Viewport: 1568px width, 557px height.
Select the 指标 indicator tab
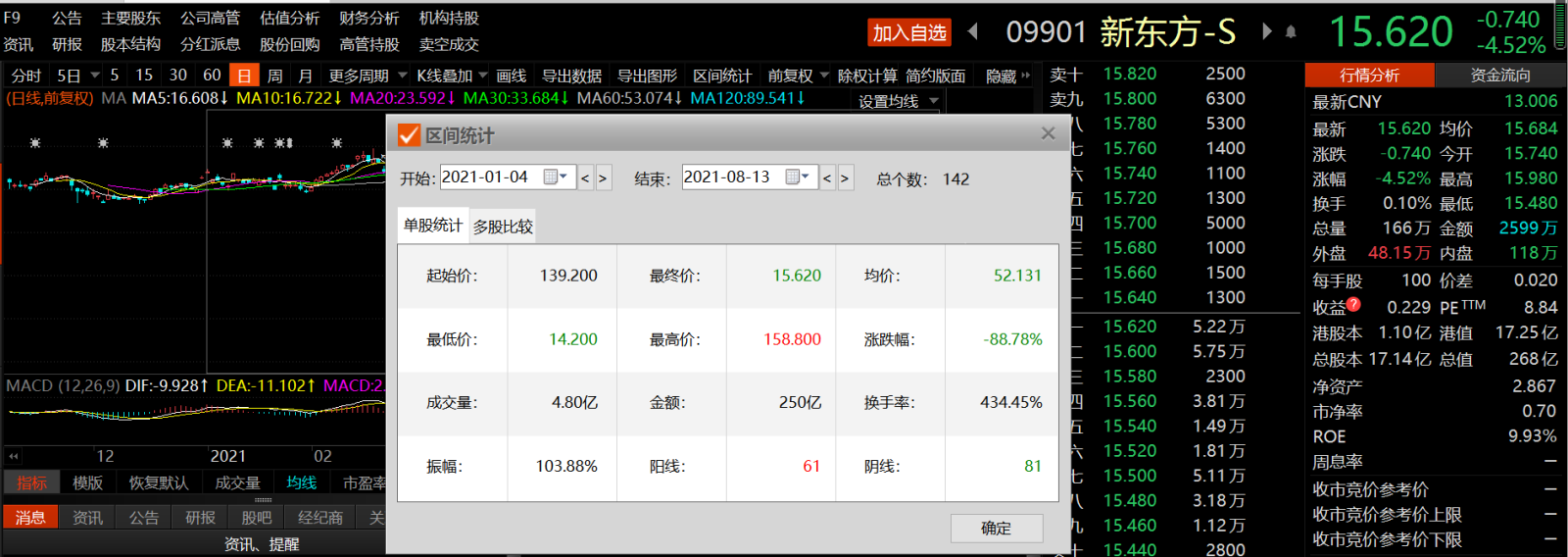[x=31, y=482]
